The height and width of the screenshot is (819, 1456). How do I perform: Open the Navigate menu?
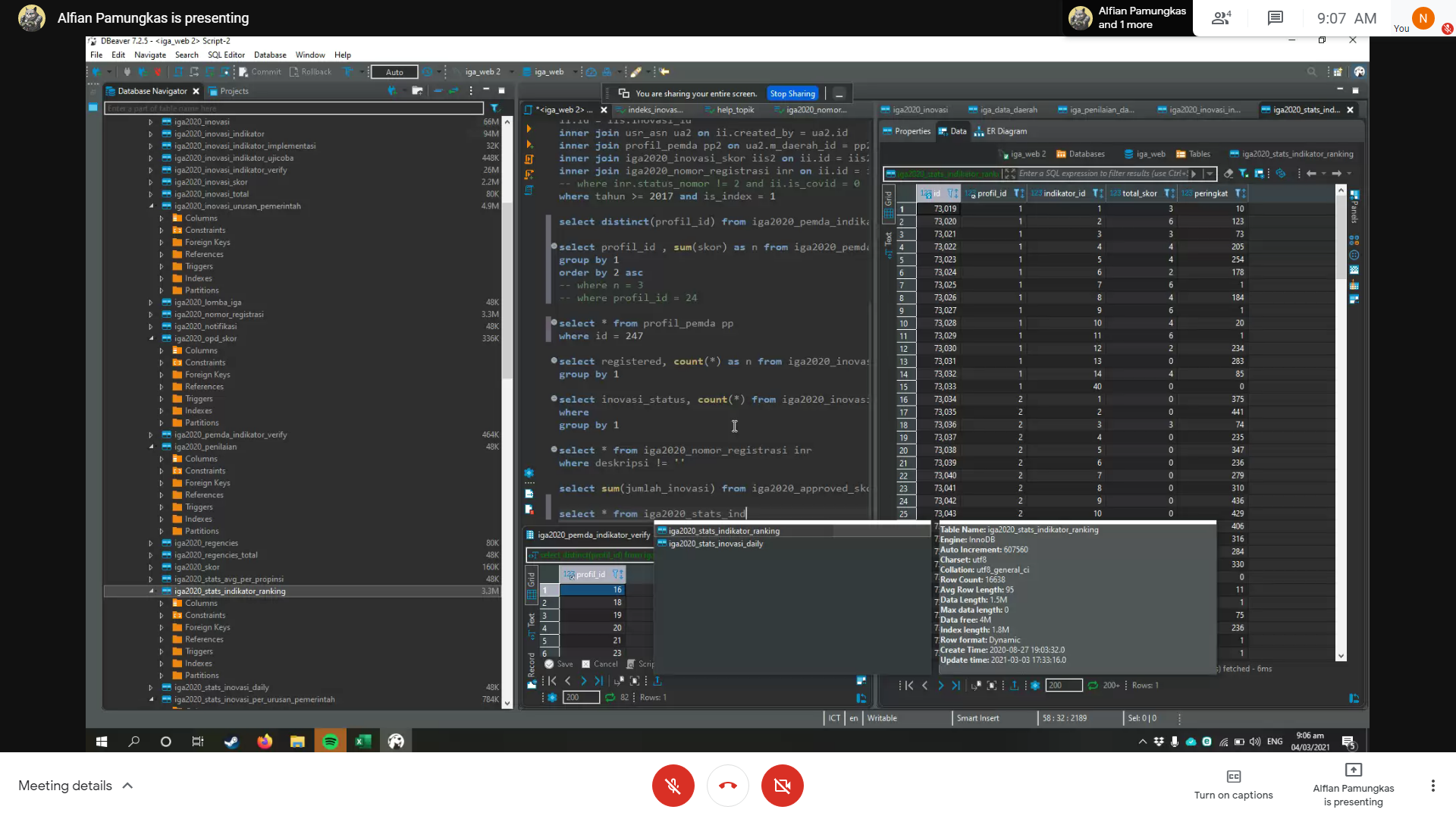coord(150,55)
